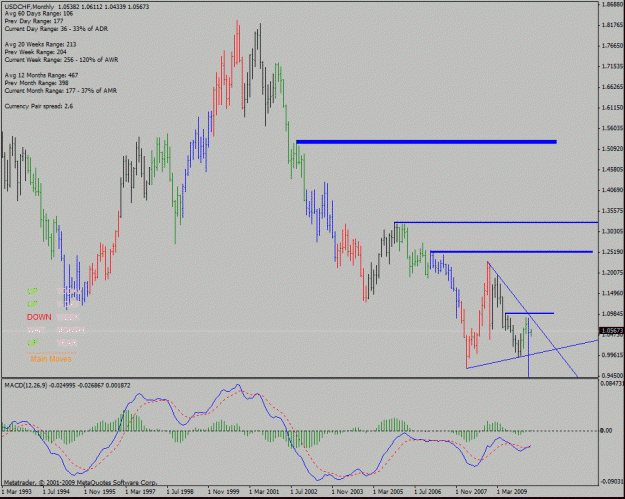Click the 0.94500 price axis label
Viewport: 625px width, 499px height.
coord(613,375)
